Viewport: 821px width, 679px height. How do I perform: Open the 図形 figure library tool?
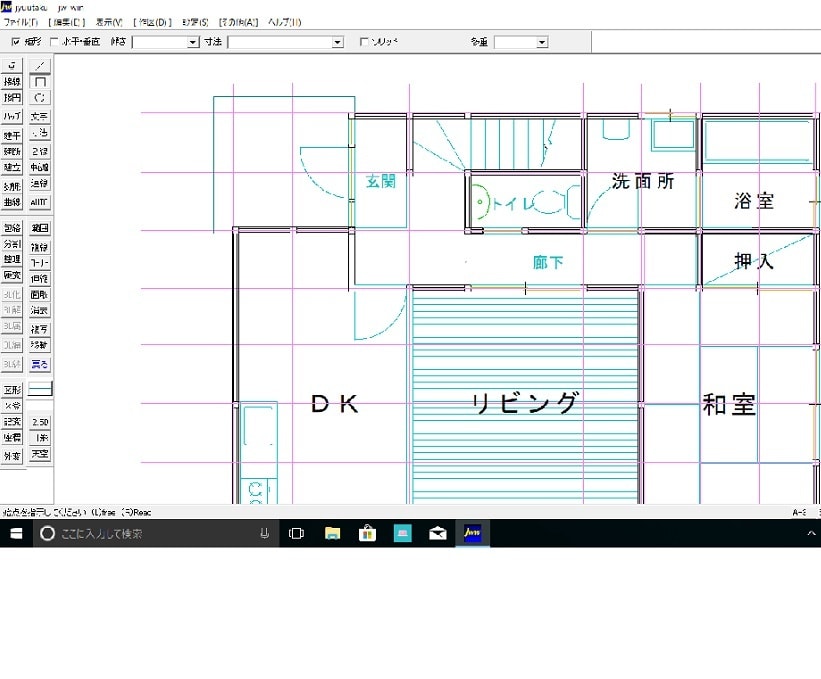pyautogui.click(x=12, y=390)
